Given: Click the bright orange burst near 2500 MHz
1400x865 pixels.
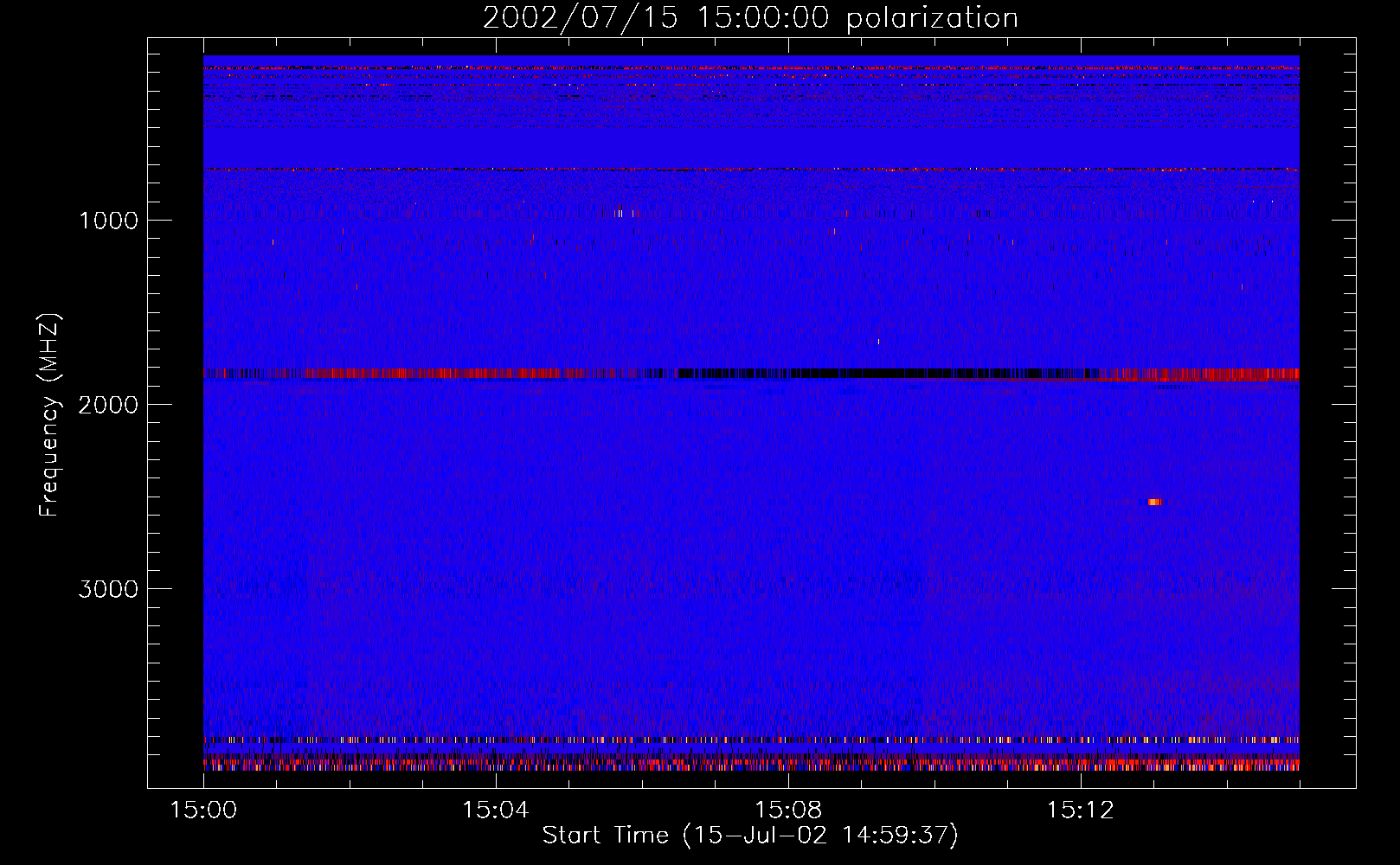Looking at the screenshot, I should coord(1155,502).
